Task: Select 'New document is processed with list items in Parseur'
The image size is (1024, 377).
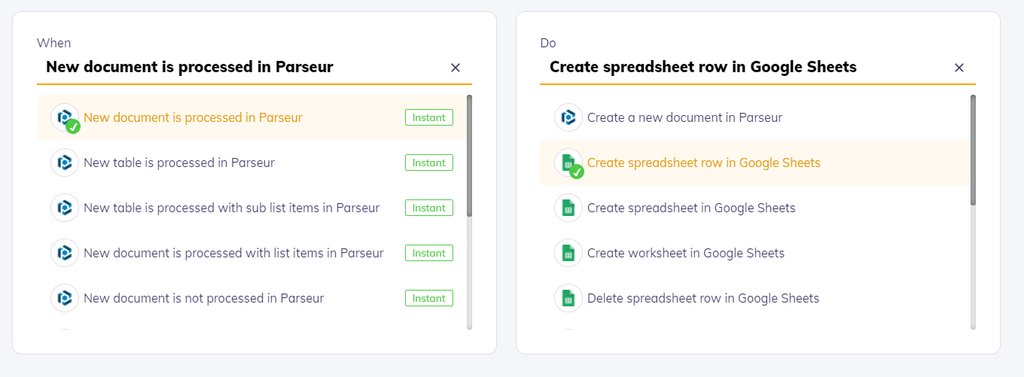Action: point(251,253)
